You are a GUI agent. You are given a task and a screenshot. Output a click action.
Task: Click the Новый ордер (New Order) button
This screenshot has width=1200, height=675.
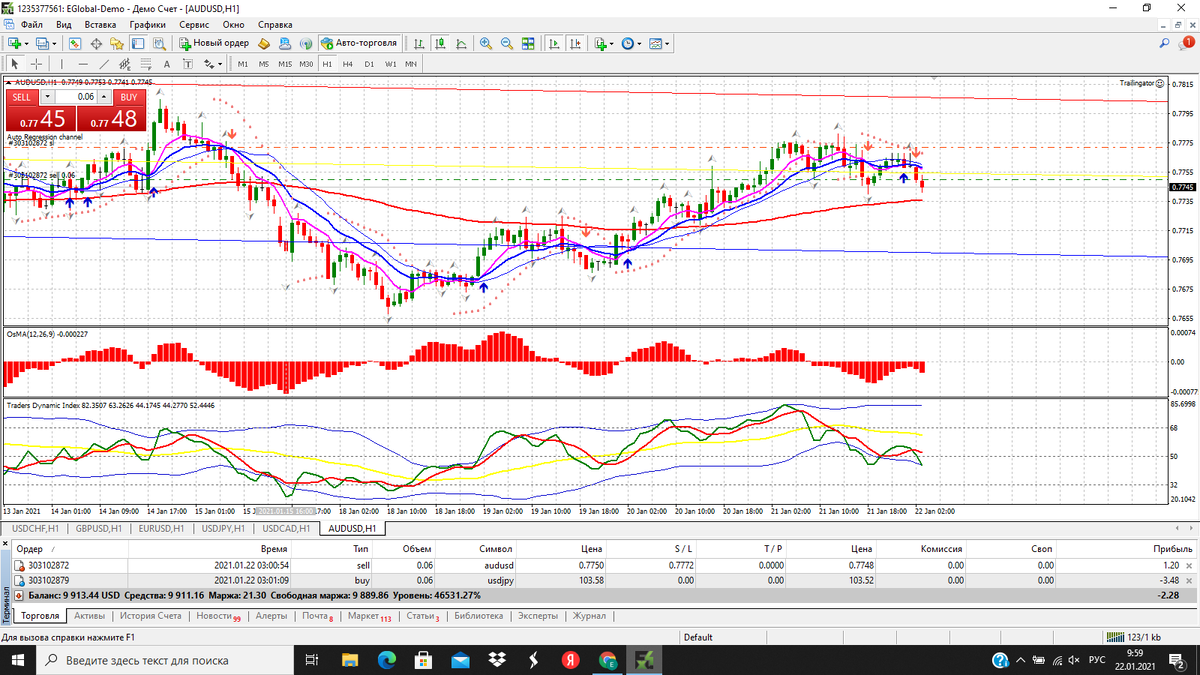(214, 43)
